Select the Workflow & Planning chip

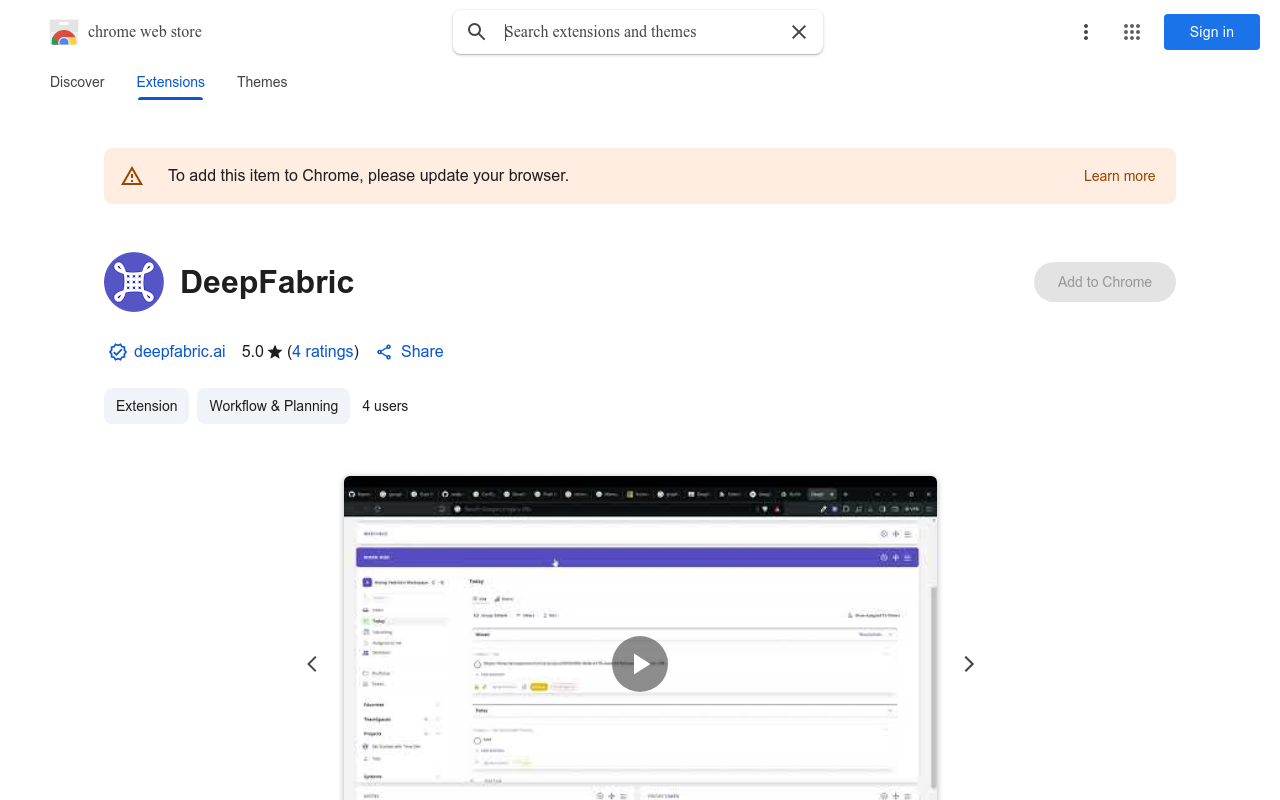pyautogui.click(x=274, y=406)
